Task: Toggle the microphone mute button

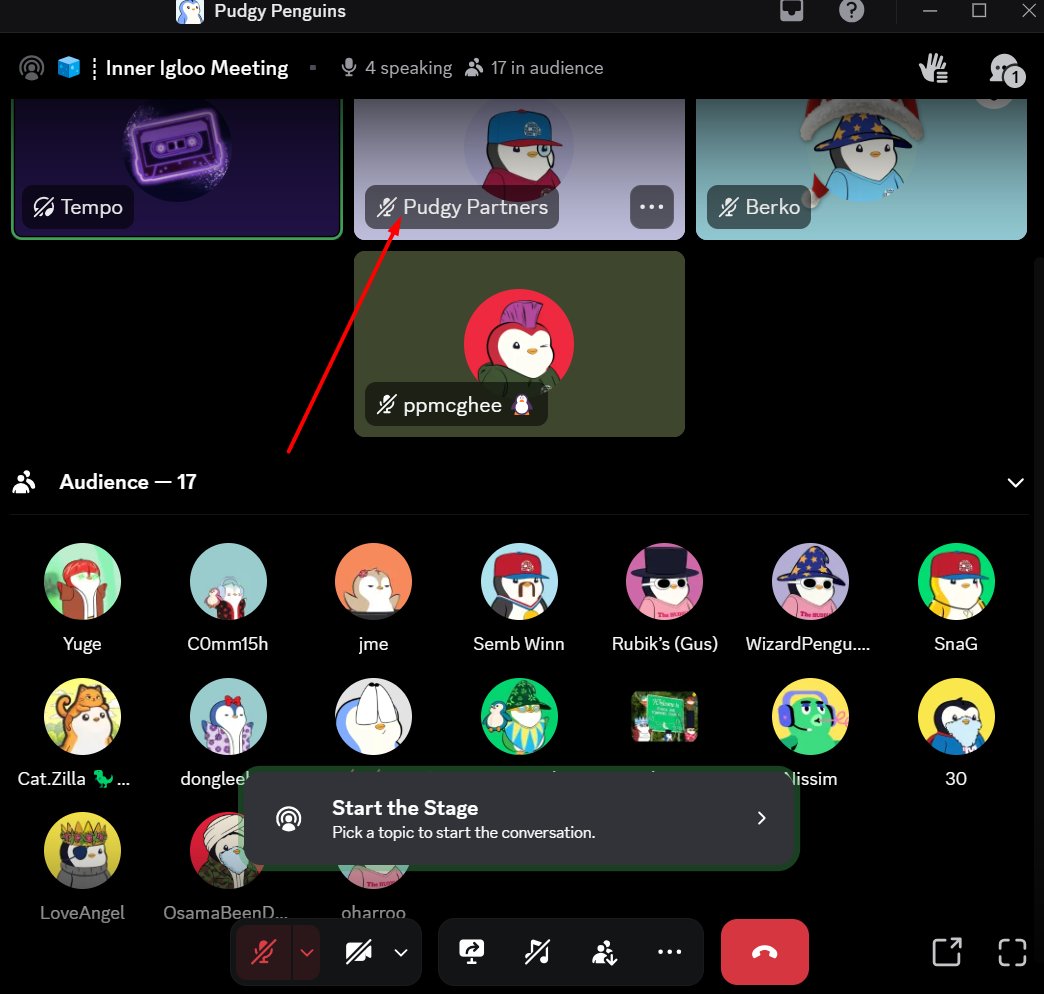Action: [x=264, y=952]
